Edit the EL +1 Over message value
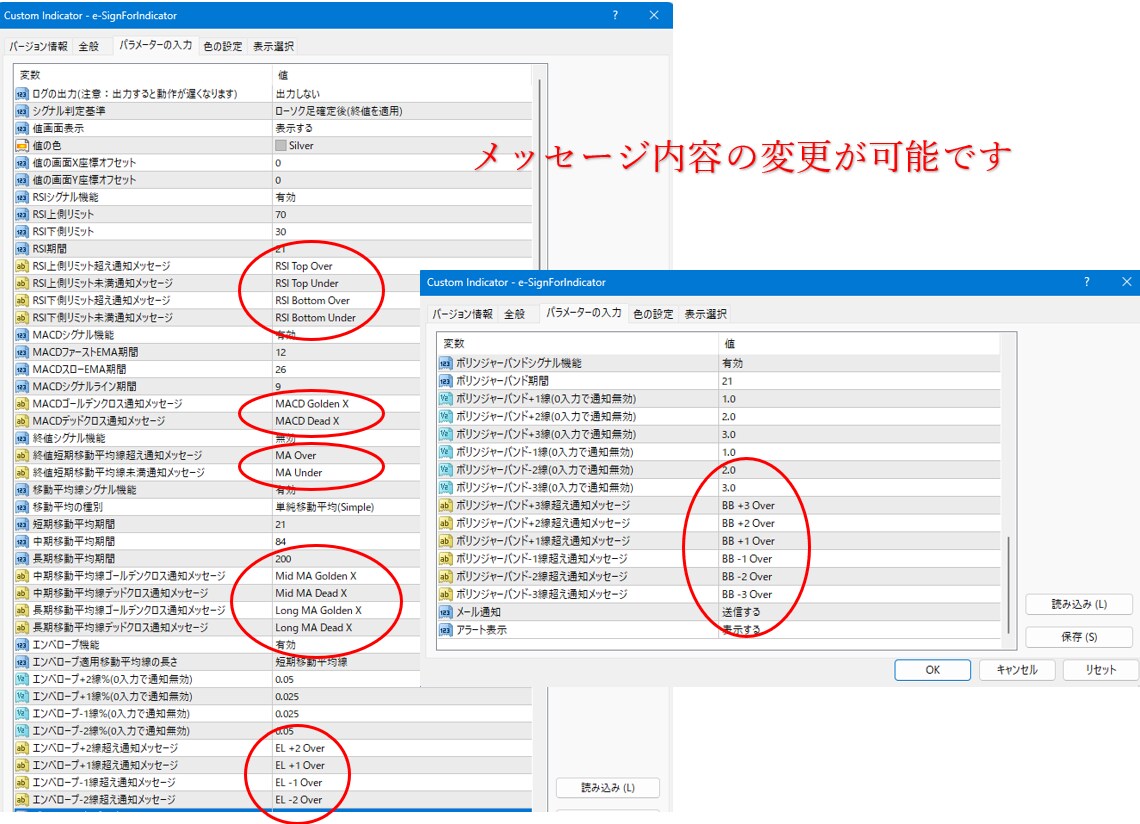 click(401, 765)
